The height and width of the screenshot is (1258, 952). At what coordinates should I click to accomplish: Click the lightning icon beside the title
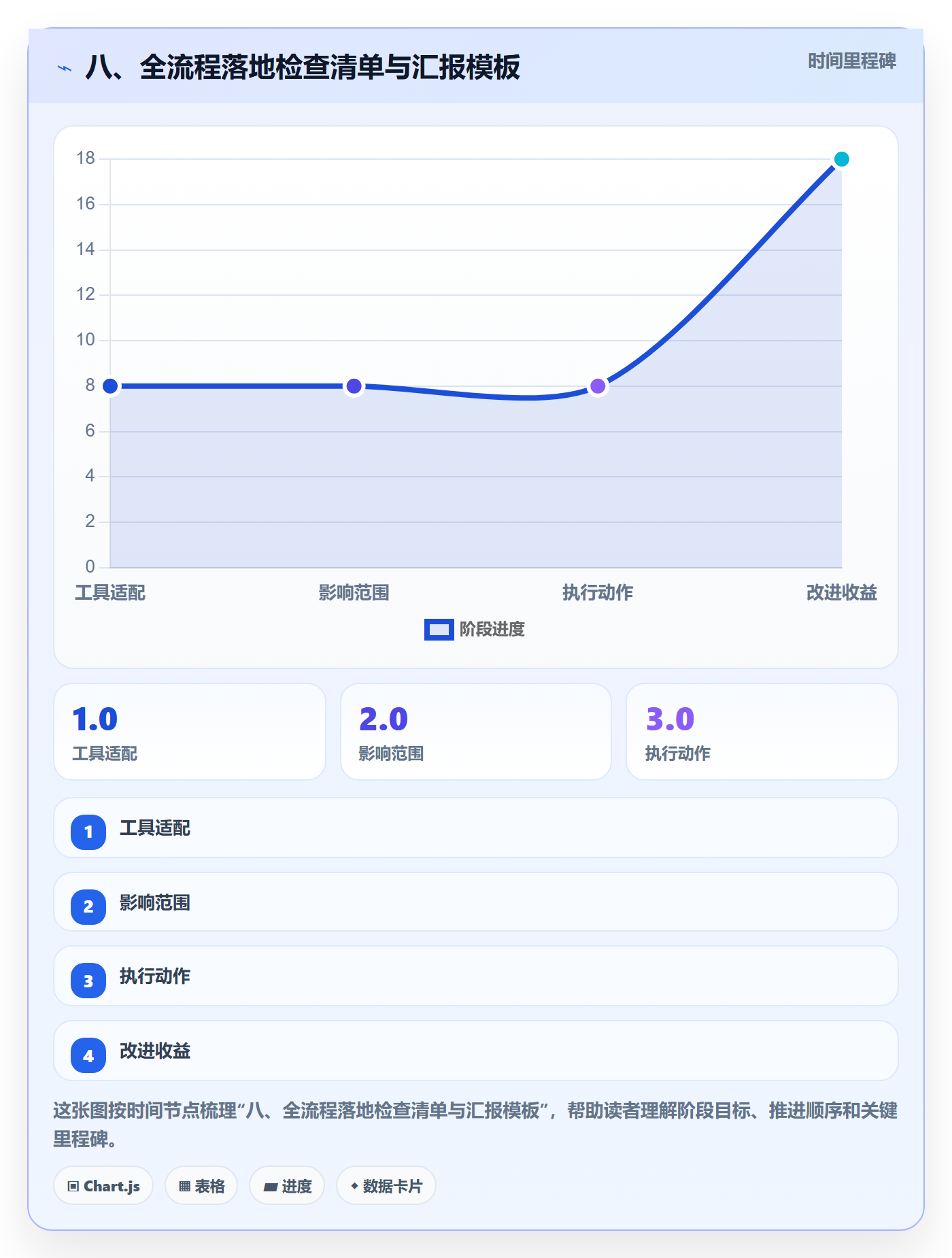[65, 68]
